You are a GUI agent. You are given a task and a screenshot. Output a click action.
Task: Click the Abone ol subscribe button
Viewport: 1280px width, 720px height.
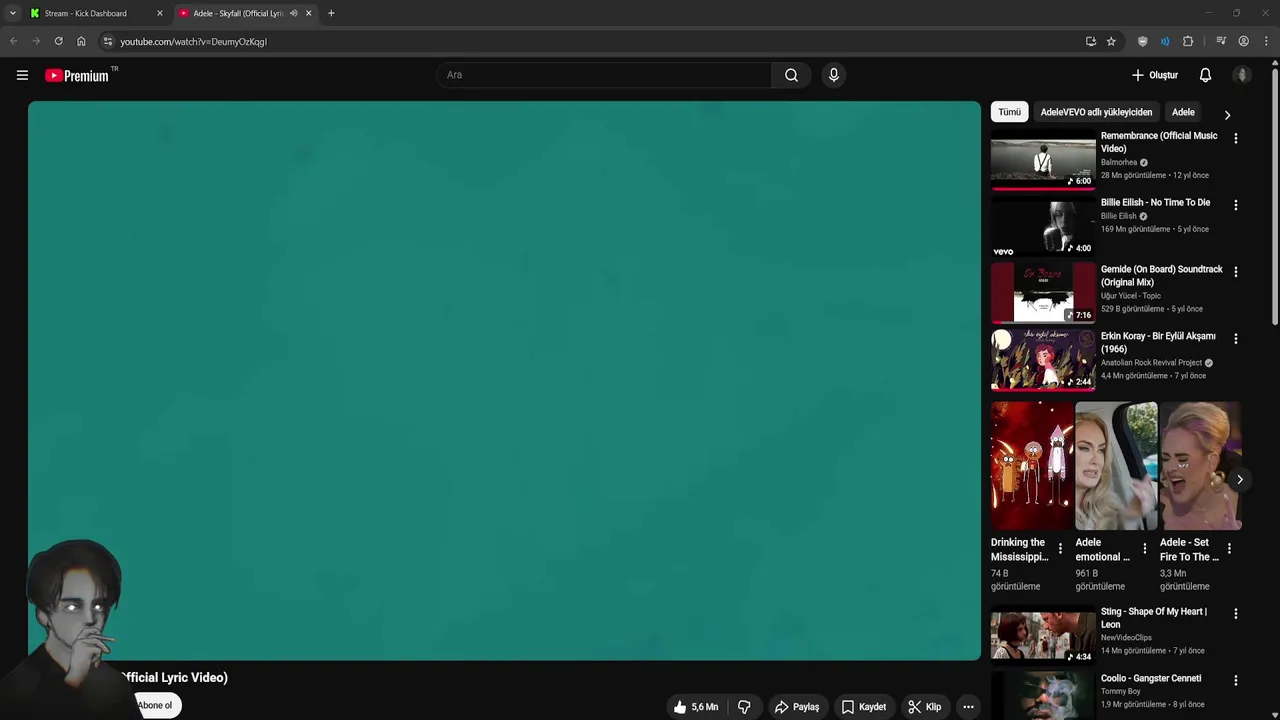(x=156, y=705)
